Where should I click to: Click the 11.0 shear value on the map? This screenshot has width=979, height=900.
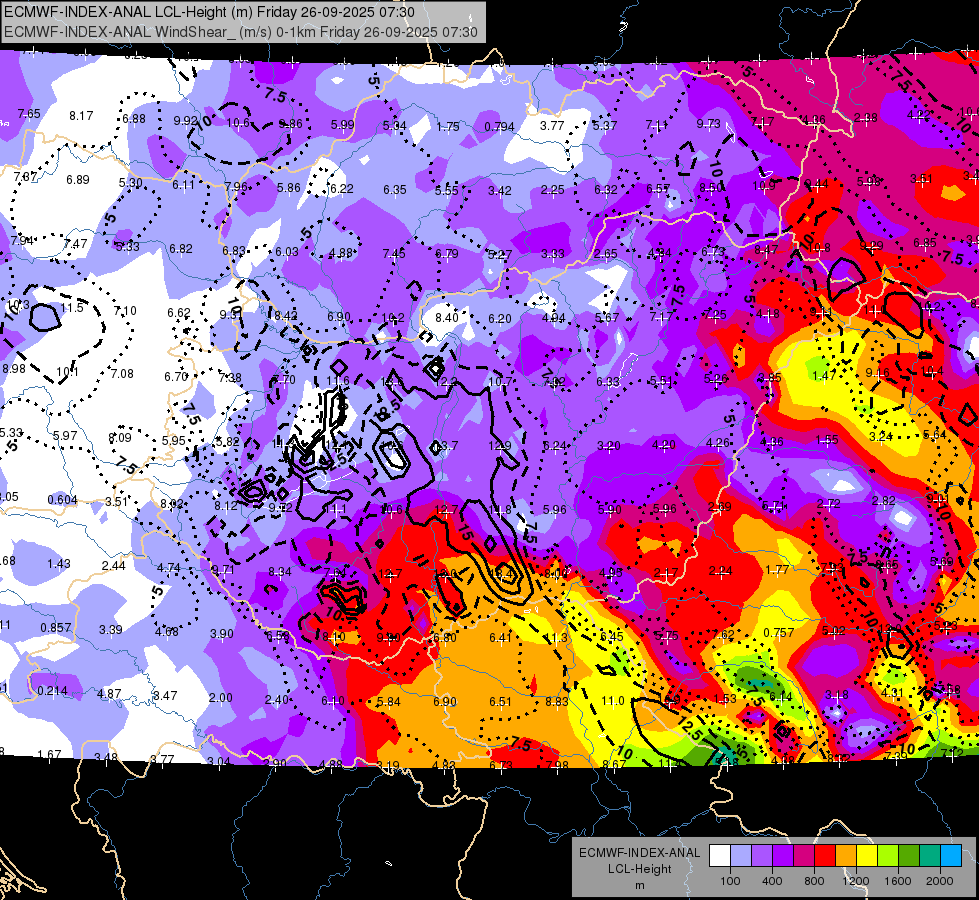coord(612,701)
